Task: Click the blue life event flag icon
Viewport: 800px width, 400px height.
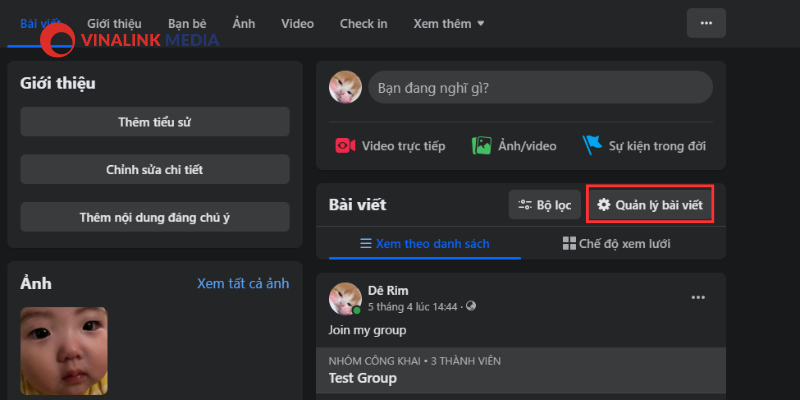Action: [x=592, y=145]
